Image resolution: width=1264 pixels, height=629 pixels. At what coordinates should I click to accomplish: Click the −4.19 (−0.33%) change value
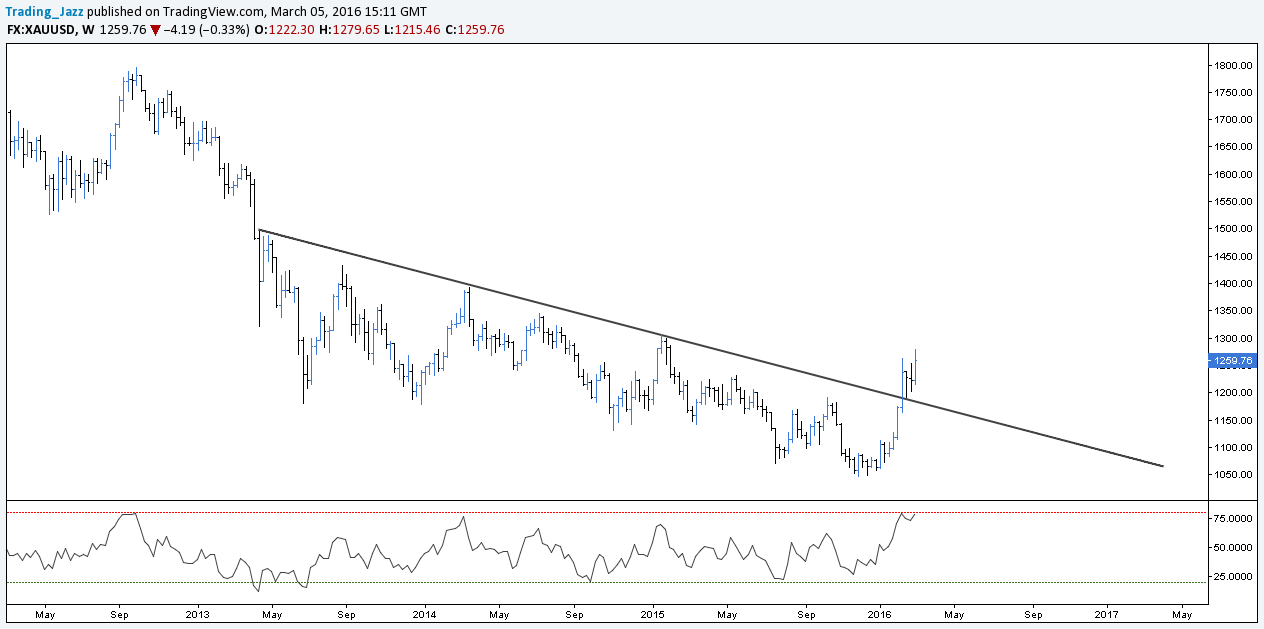(208, 30)
